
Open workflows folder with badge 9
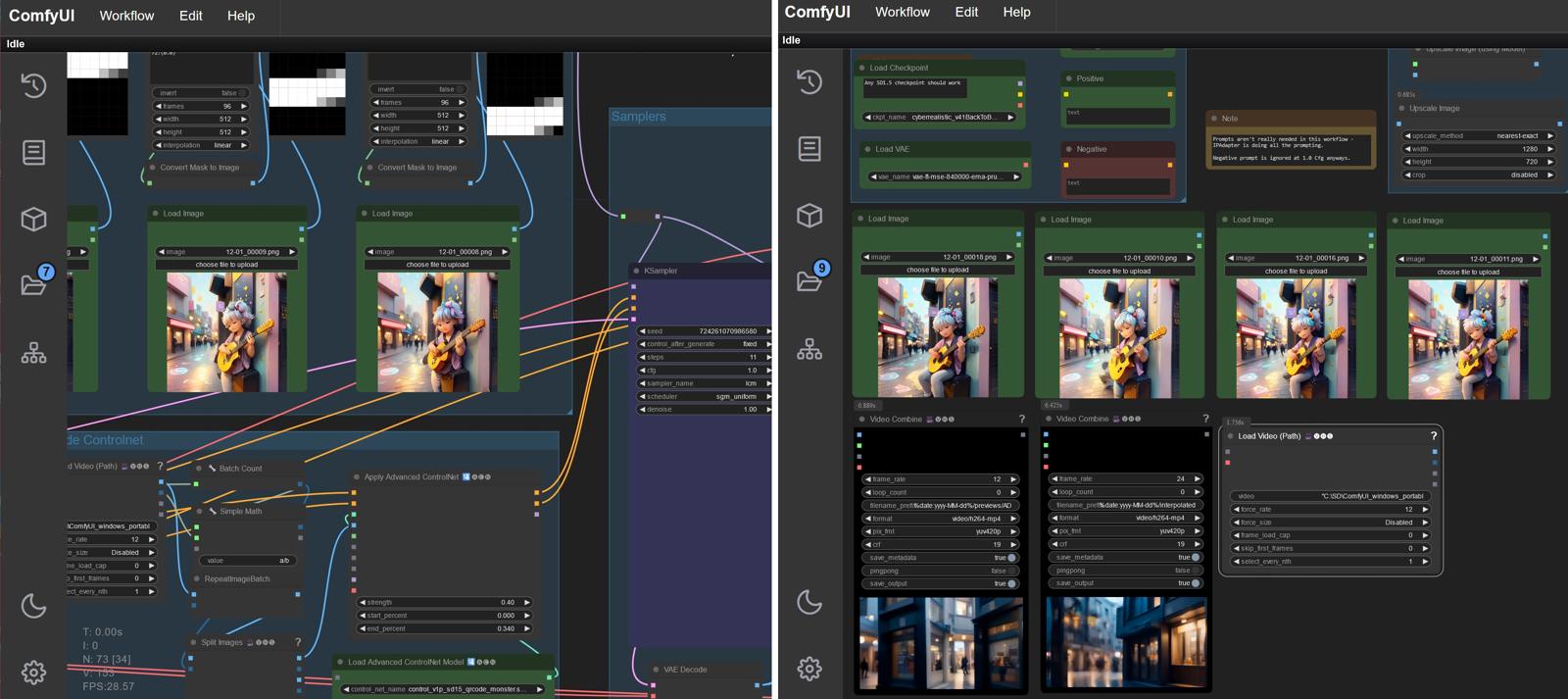point(809,280)
